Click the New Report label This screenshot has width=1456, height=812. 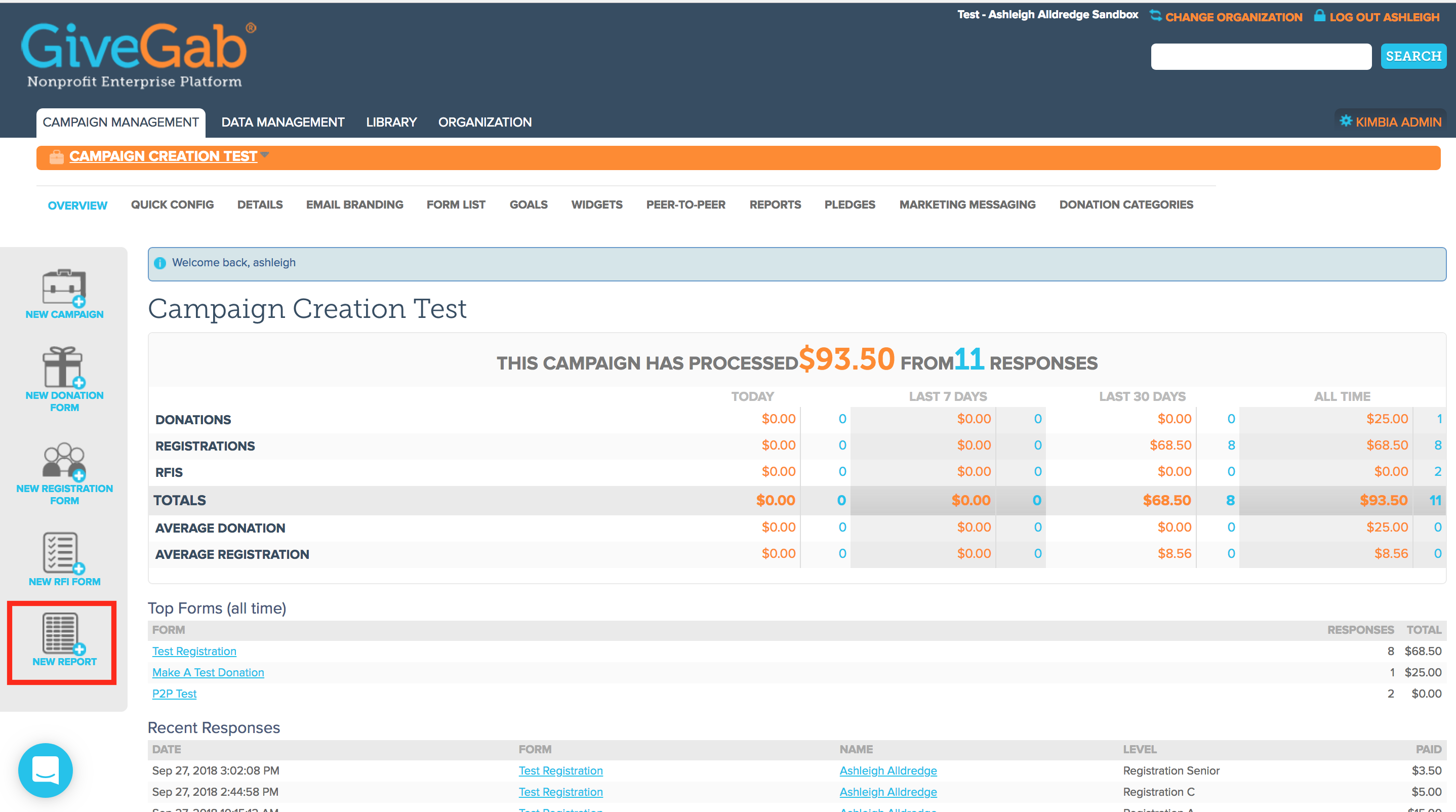click(64, 661)
